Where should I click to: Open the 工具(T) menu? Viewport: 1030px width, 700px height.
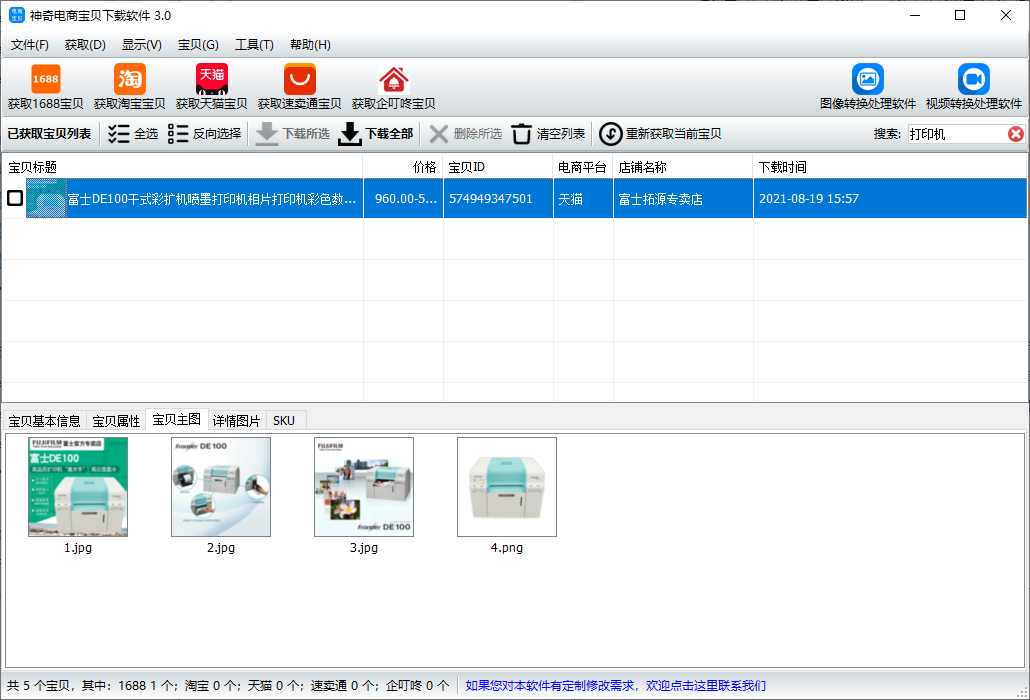pyautogui.click(x=254, y=45)
